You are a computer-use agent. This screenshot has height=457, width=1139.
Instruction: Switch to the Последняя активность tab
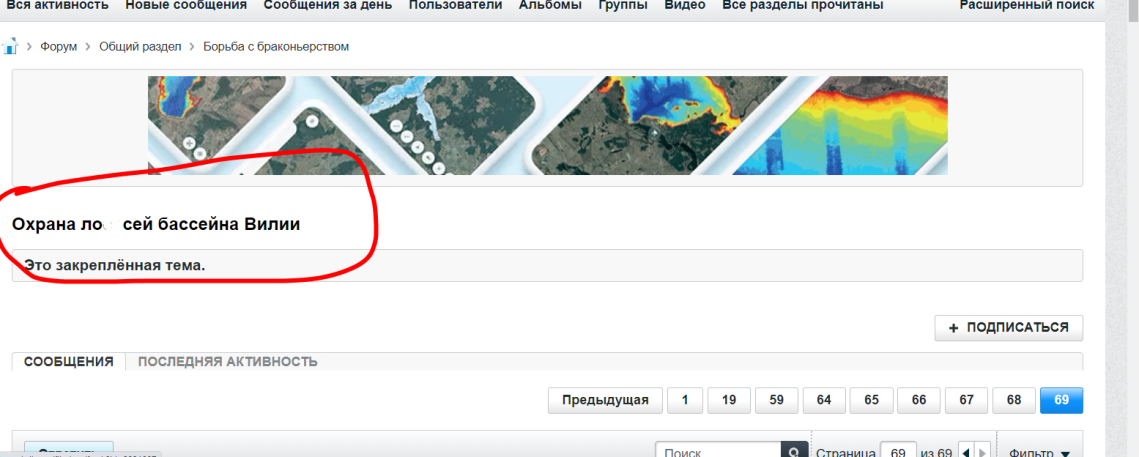227,362
